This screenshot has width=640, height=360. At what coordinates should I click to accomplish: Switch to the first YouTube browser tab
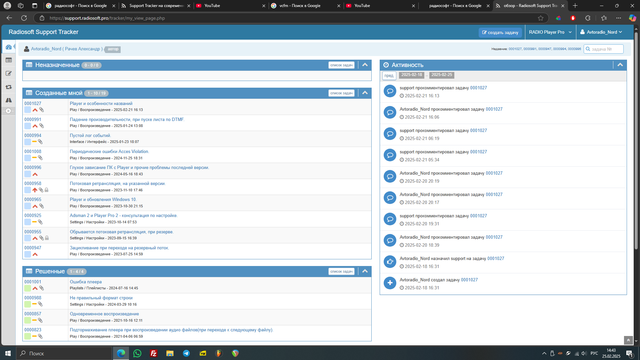229,6
